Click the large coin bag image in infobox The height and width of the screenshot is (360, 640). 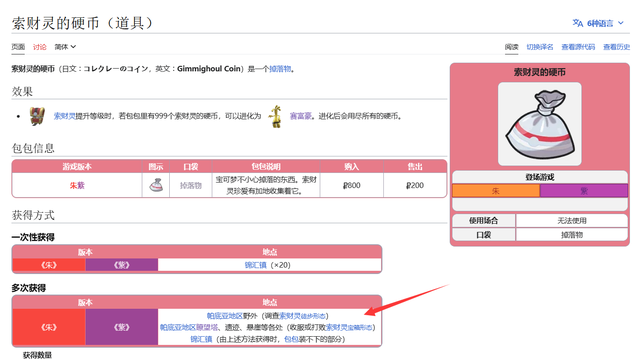(540, 124)
